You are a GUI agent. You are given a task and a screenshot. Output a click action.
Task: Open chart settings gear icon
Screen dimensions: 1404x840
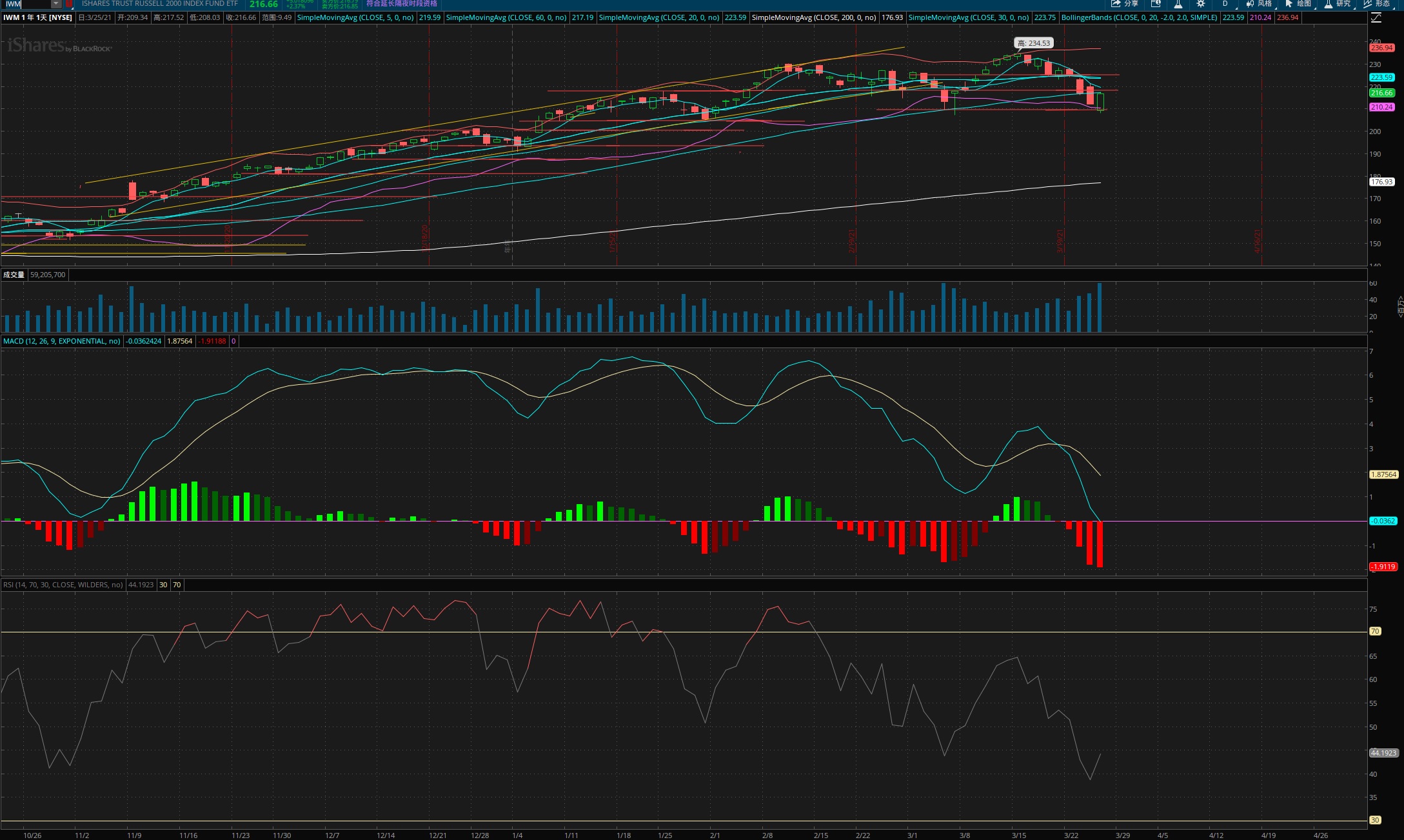[1201, 4]
